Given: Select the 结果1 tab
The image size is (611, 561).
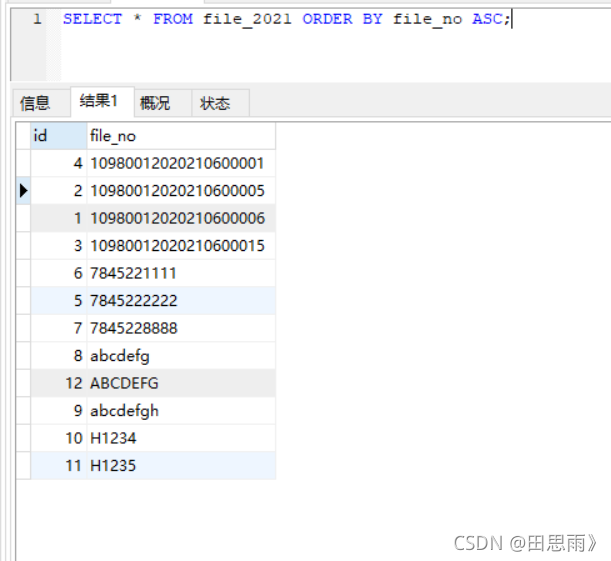Looking at the screenshot, I should click(102, 101).
